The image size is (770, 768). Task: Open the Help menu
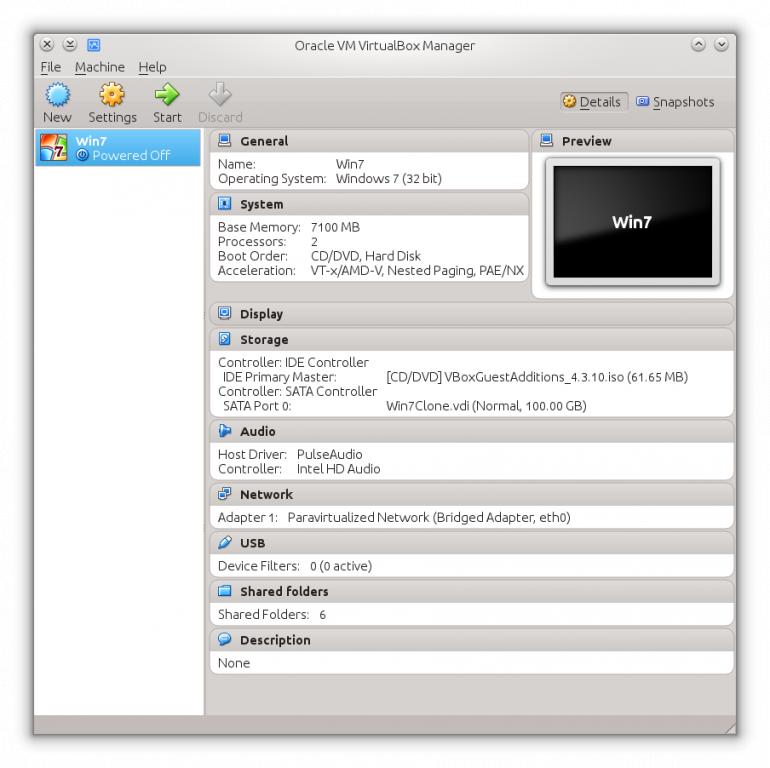[152, 67]
